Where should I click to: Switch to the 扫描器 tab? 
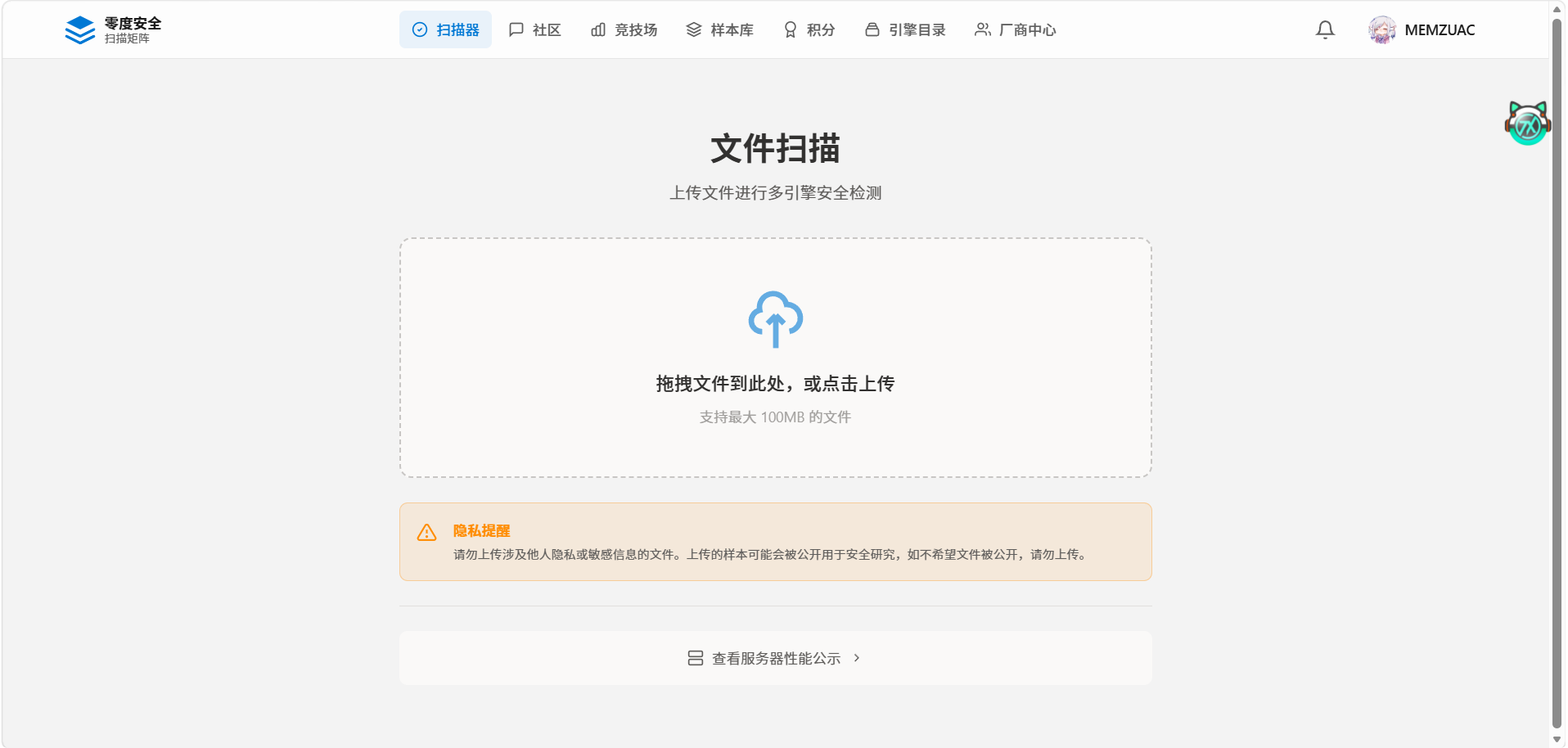click(445, 30)
